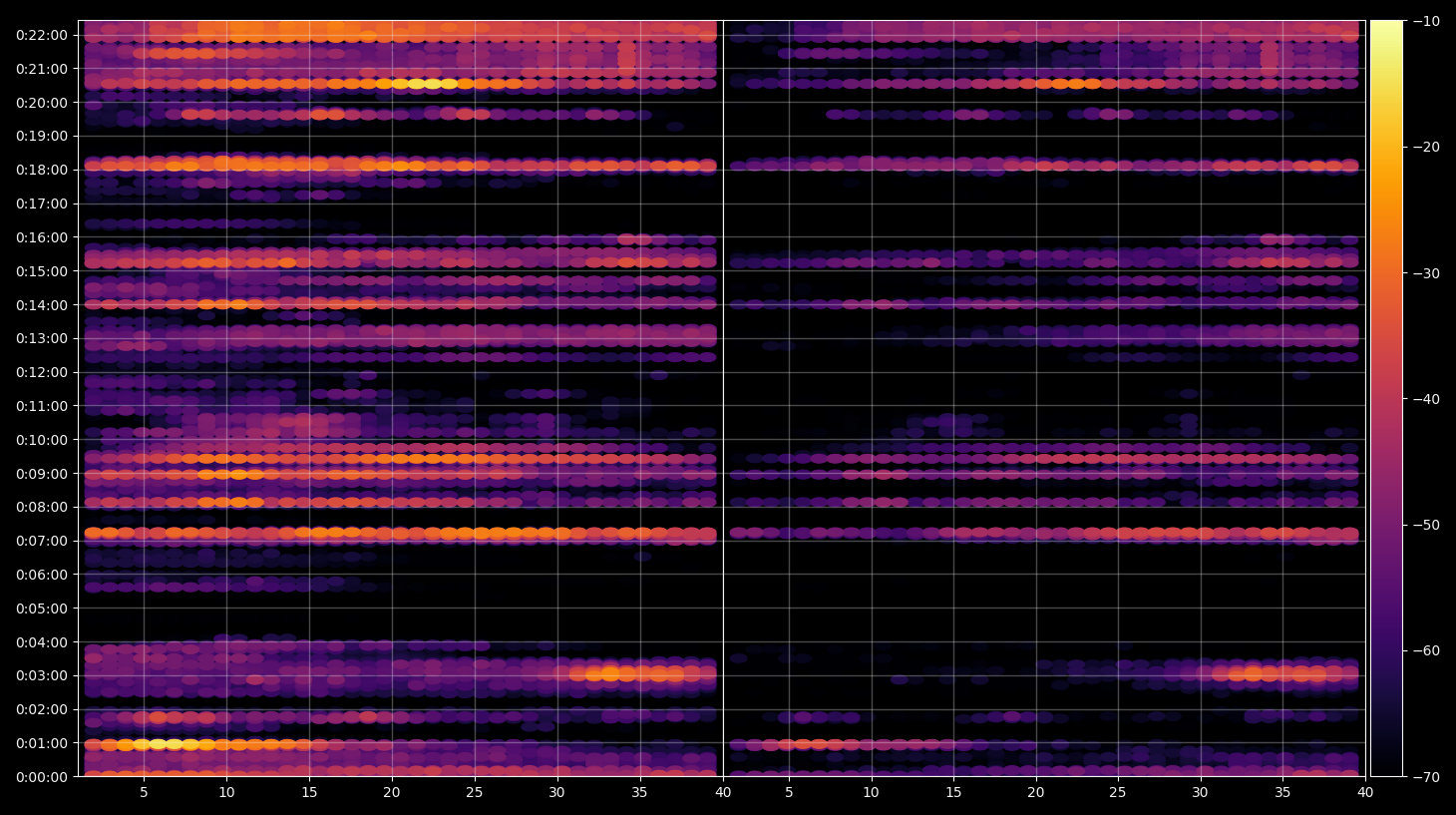This screenshot has height=815, width=1456.
Task: Click the 0:14:00 time axis label
Action: point(42,305)
